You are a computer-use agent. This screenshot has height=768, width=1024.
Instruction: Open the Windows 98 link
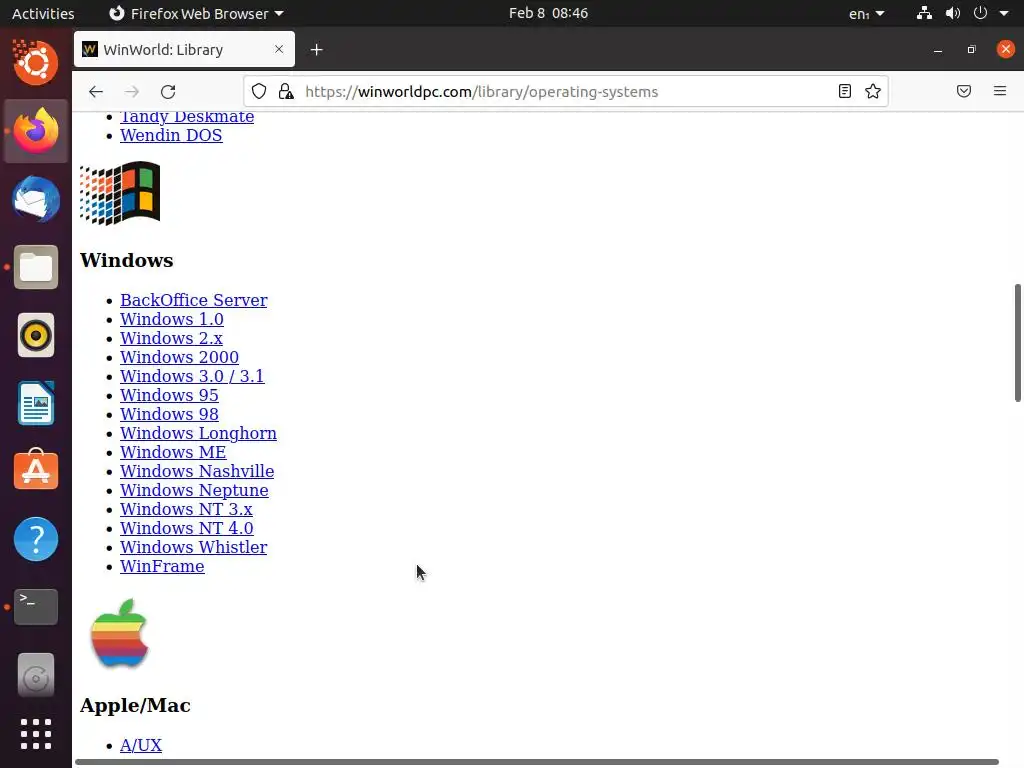169,413
